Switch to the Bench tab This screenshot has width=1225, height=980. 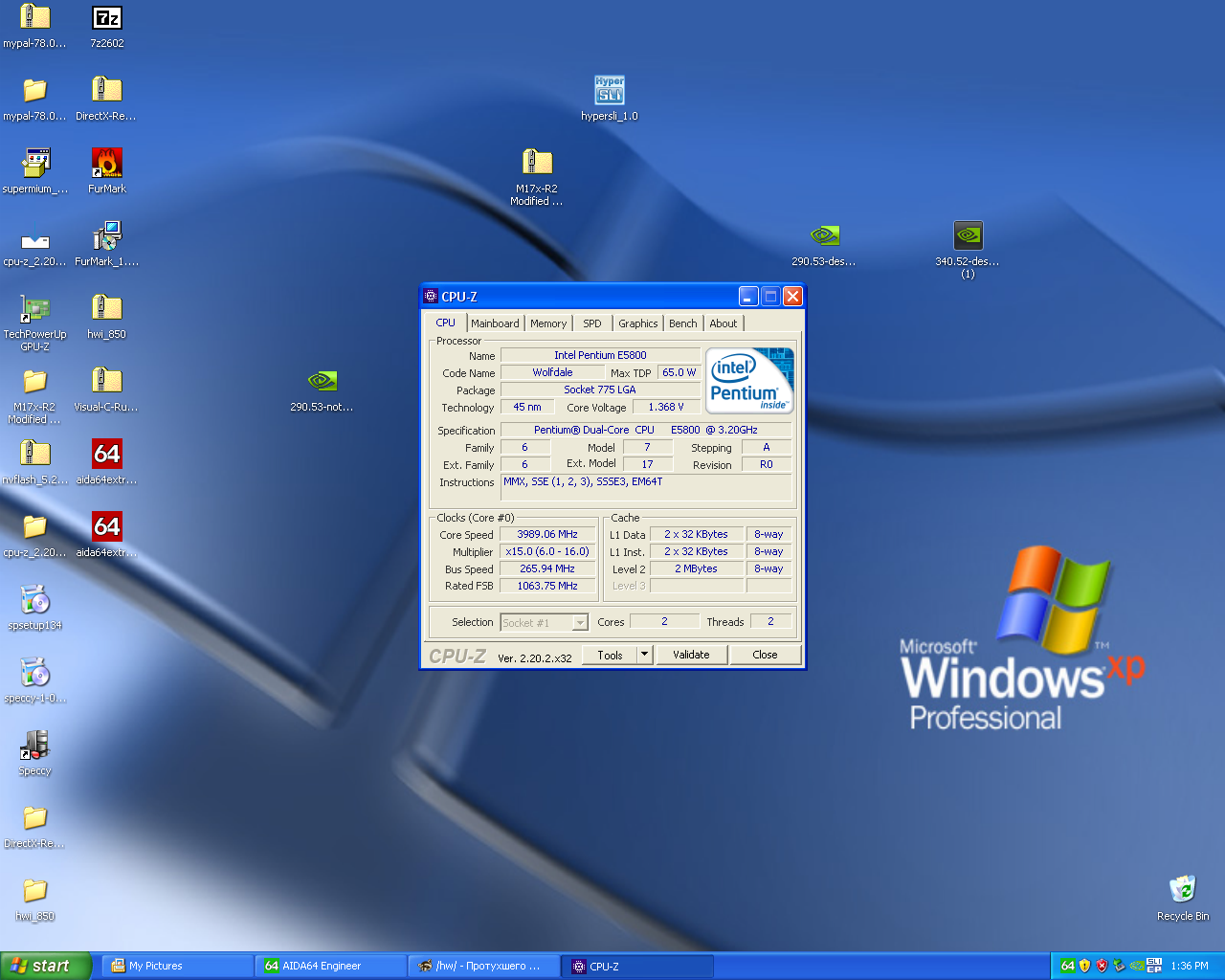point(683,323)
